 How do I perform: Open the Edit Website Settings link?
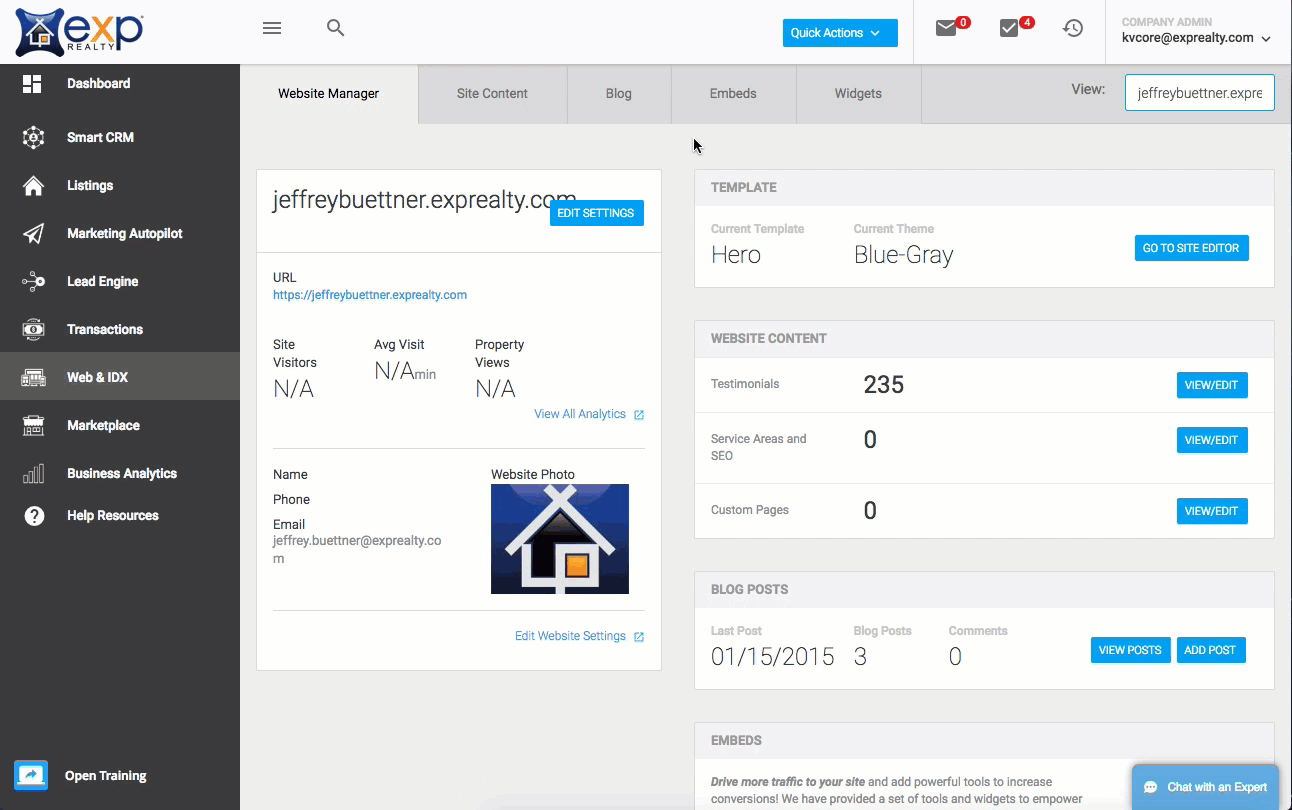[570, 636]
